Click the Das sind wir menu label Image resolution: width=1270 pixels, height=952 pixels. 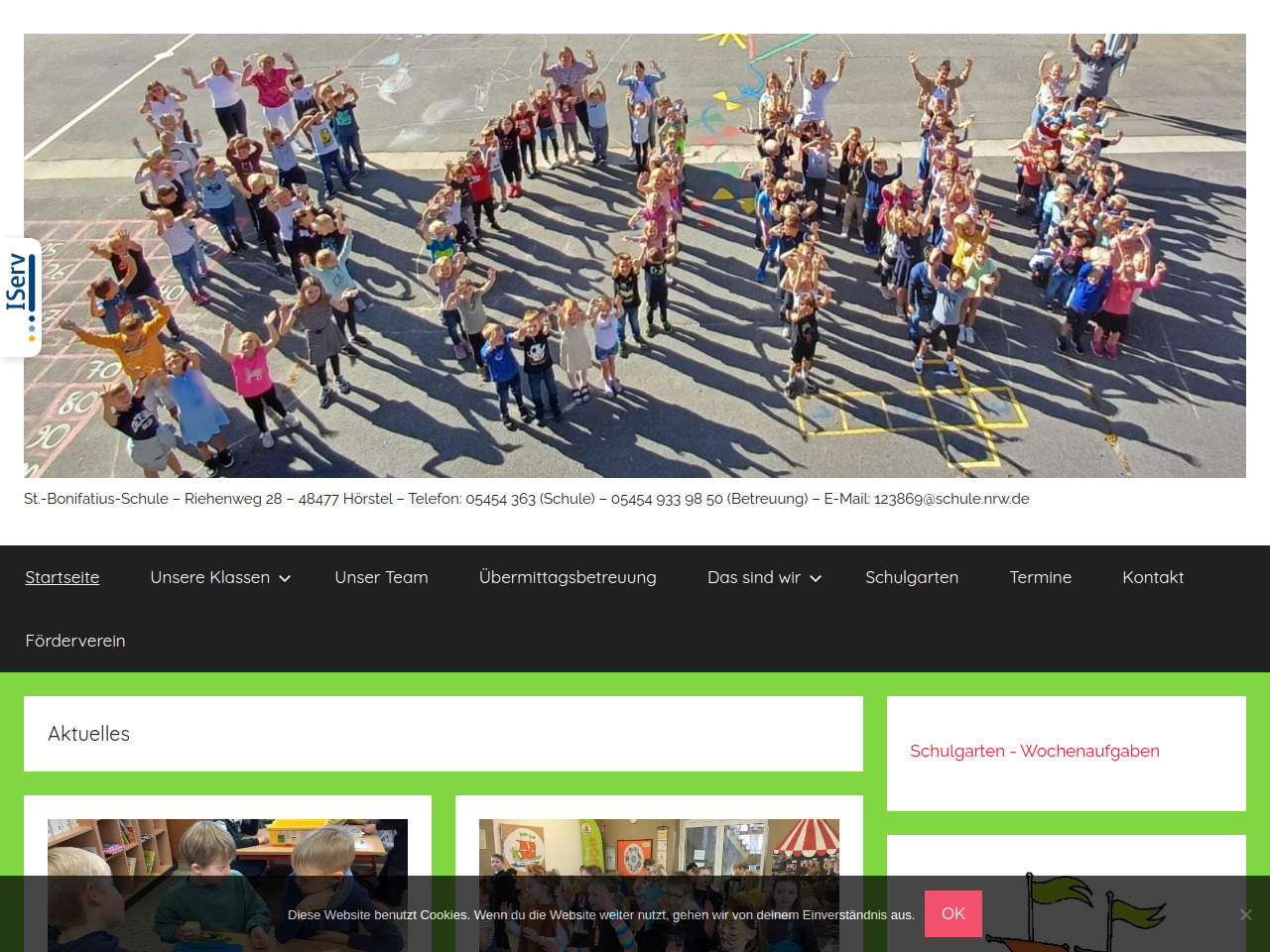pos(753,577)
